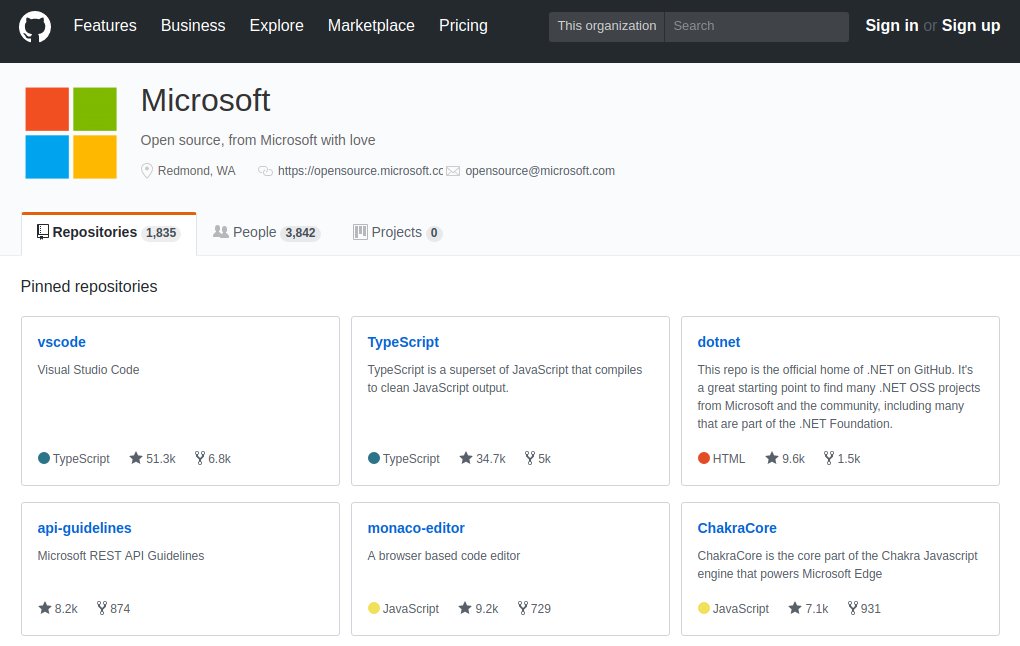Open vscode forks showing 6.8k
Image resolution: width=1020 pixels, height=646 pixels.
point(213,458)
